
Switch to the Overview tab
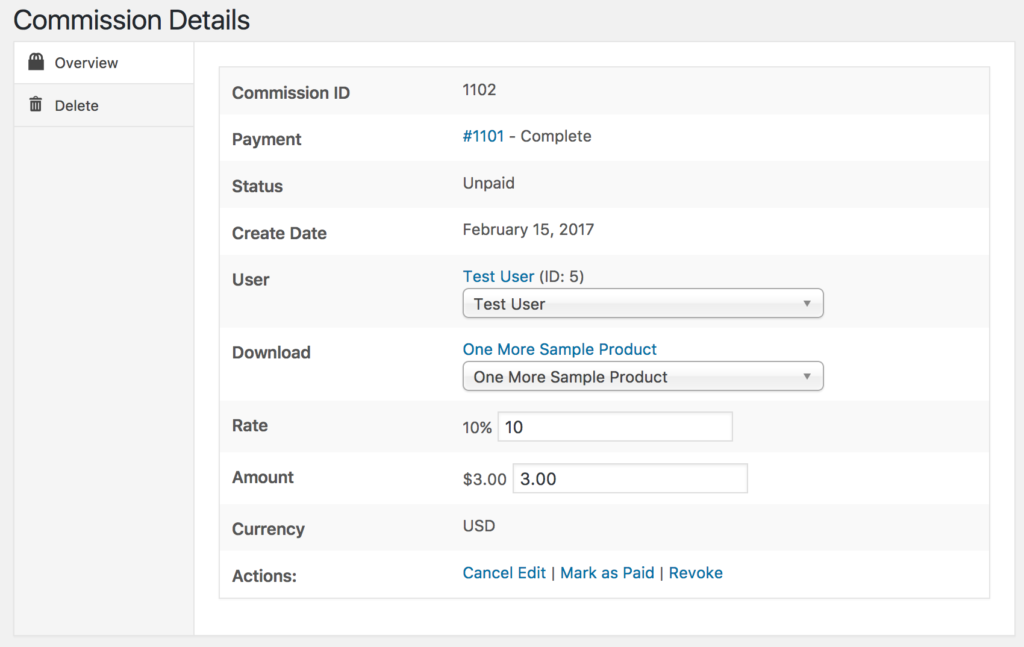click(104, 63)
